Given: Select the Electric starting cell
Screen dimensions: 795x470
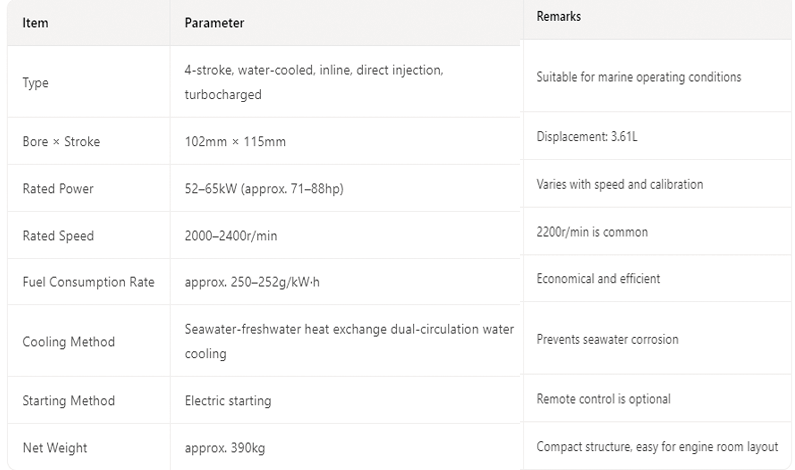Looking at the screenshot, I should click(x=228, y=401).
